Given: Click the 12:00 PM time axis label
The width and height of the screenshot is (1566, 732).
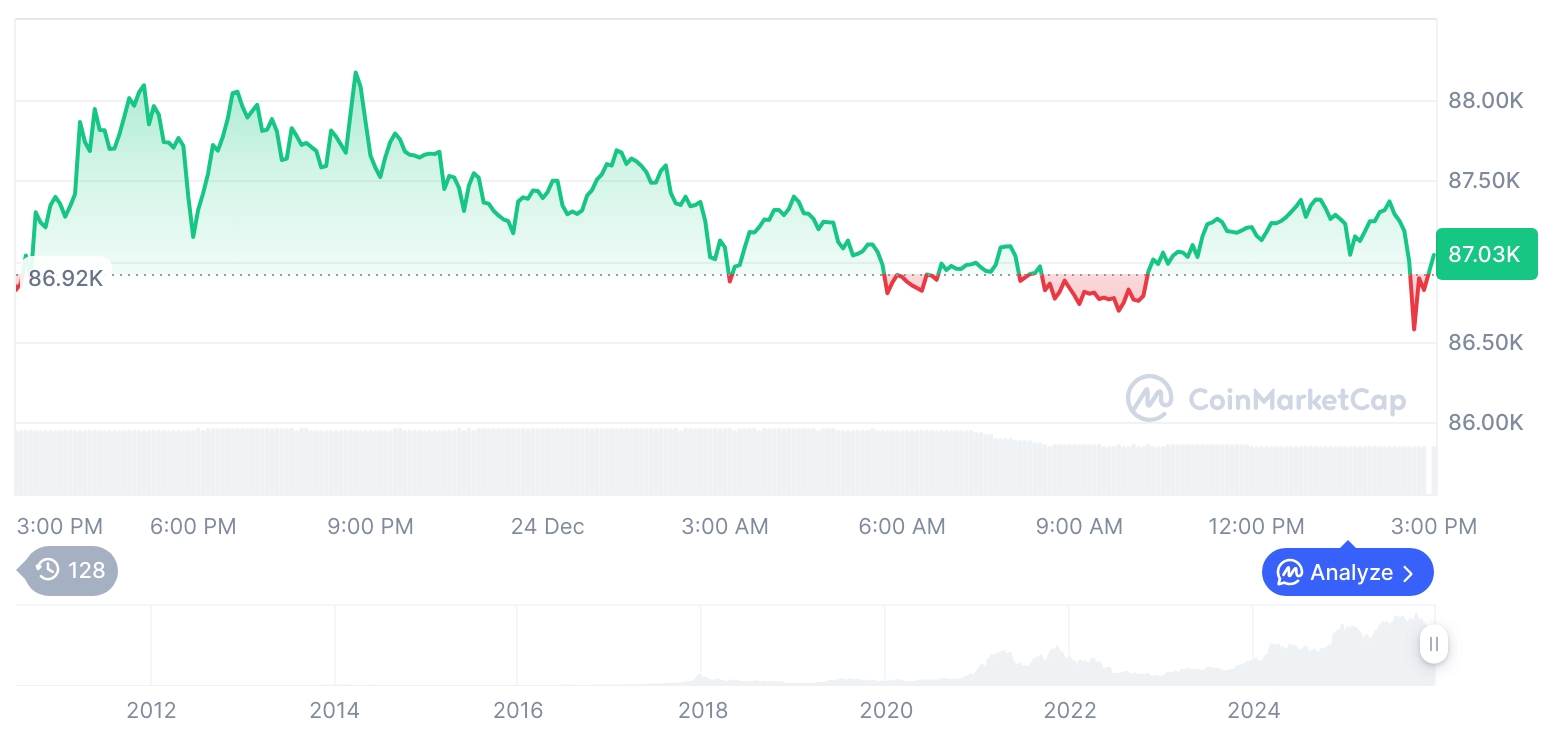Looking at the screenshot, I should coord(1256,526).
